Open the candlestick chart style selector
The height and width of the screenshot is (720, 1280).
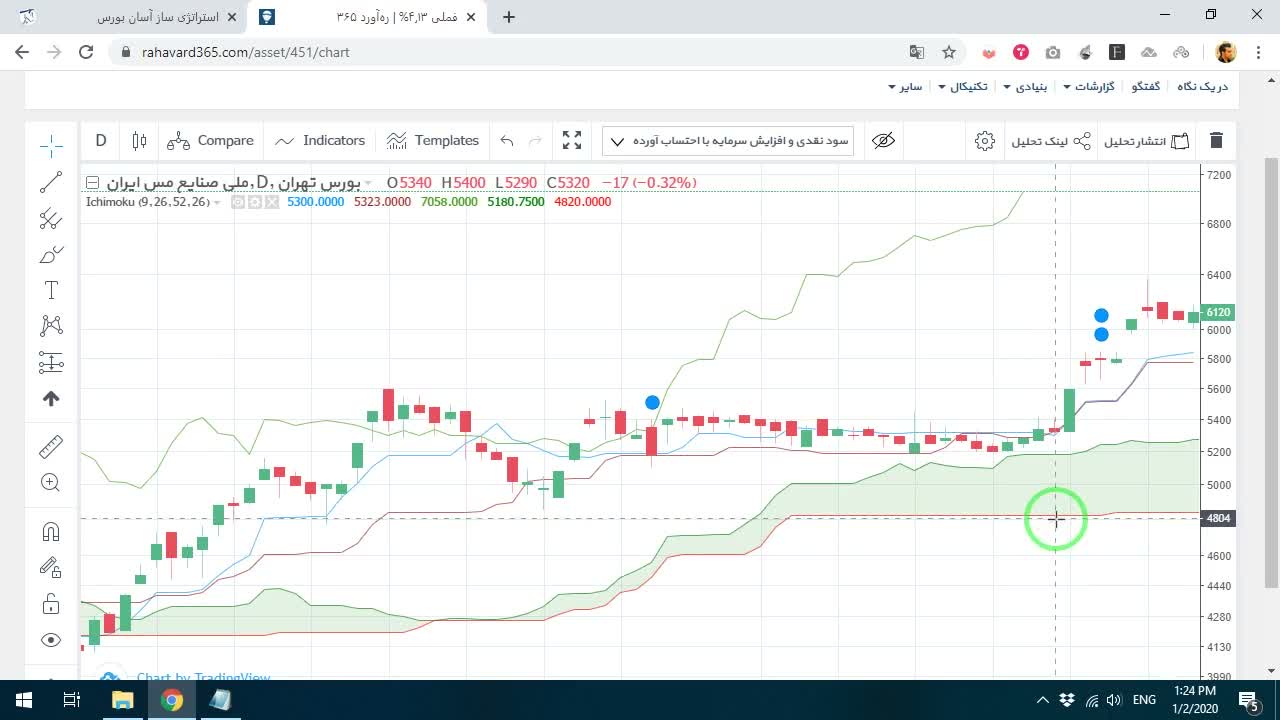point(139,141)
